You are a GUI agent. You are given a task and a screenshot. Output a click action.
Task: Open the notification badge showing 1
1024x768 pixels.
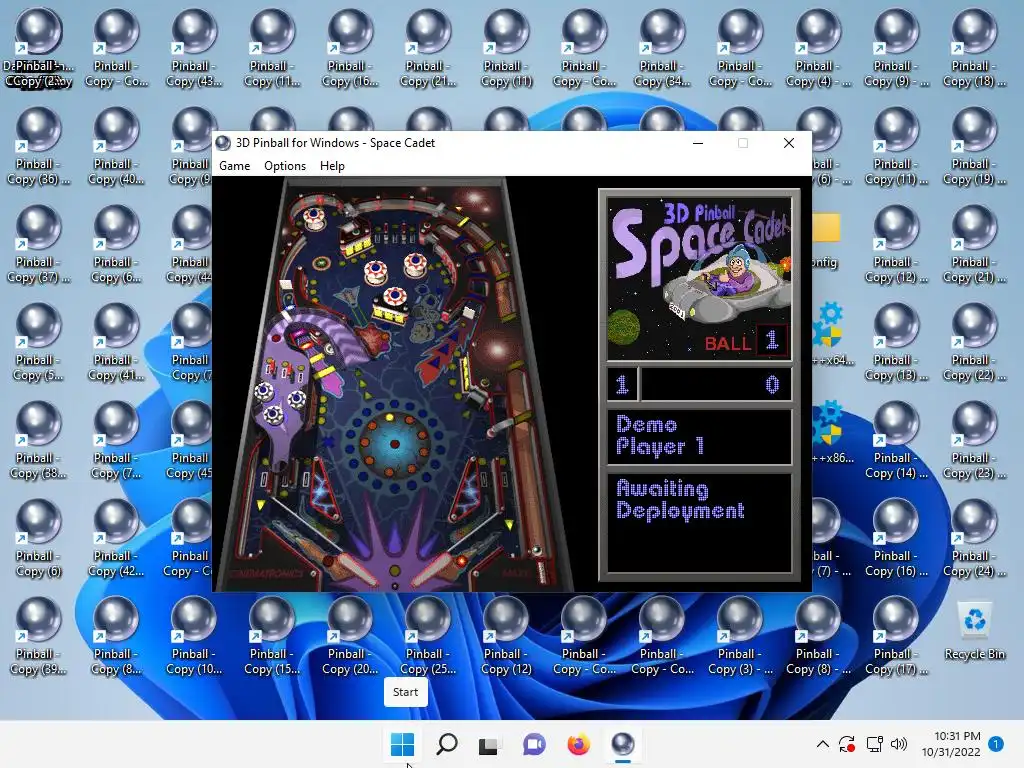(996, 744)
